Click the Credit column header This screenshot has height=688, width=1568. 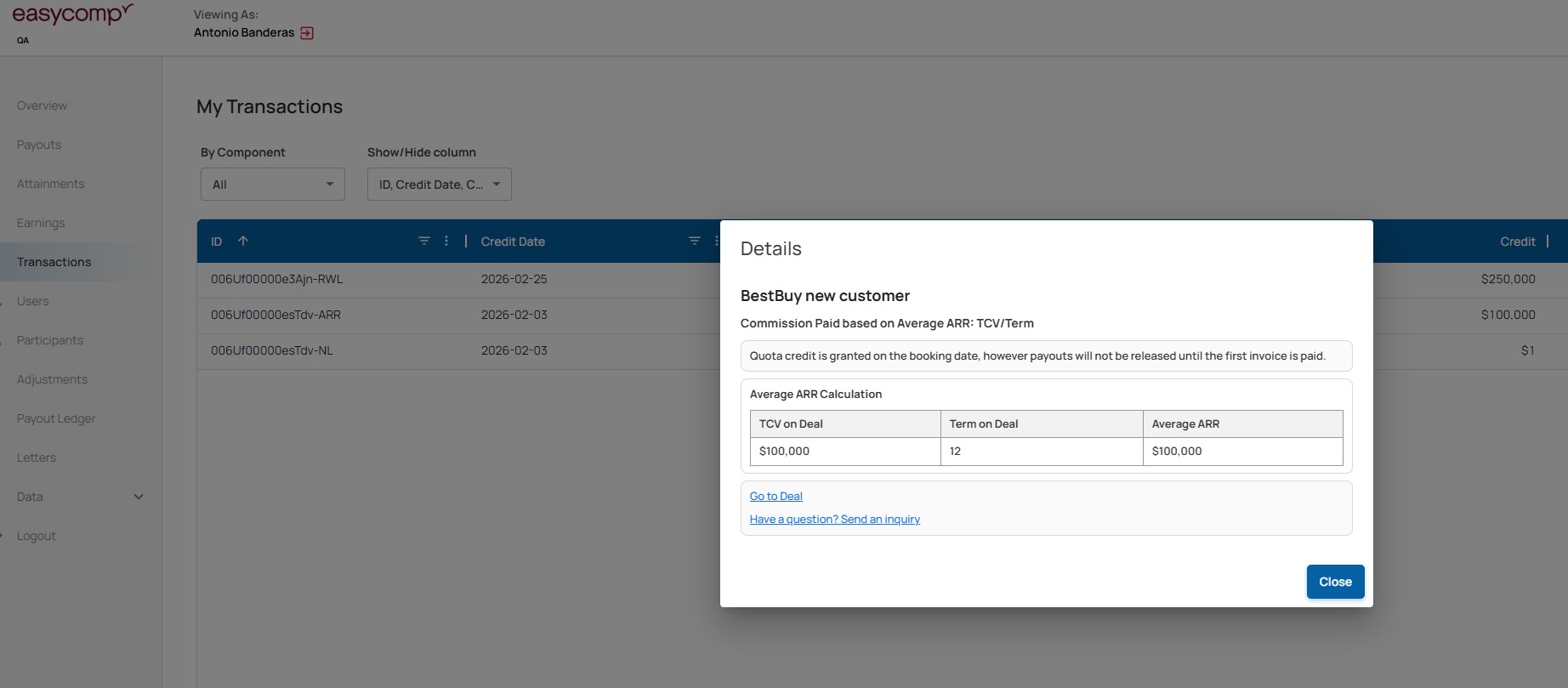coord(1517,242)
